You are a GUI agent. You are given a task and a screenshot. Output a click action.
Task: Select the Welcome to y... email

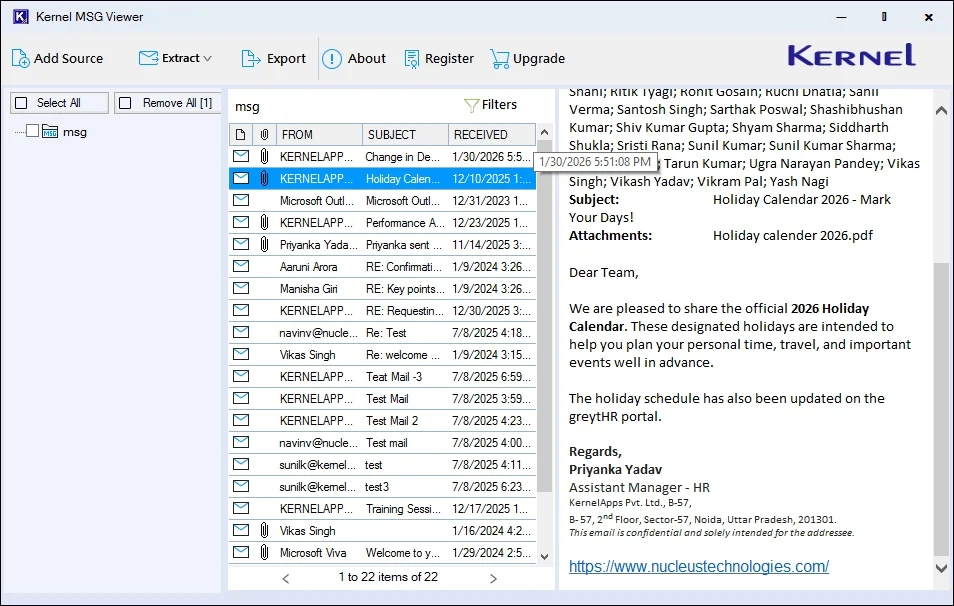[382, 552]
